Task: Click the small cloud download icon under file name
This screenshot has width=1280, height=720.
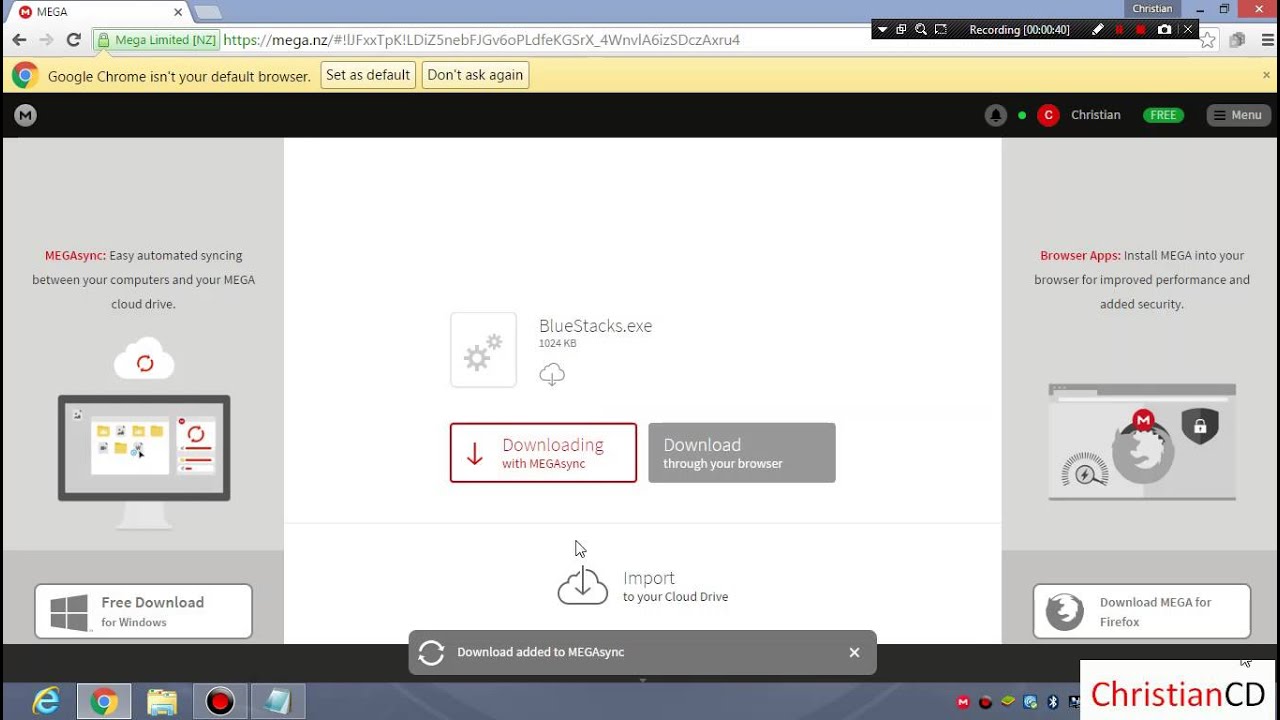Action: (552, 374)
